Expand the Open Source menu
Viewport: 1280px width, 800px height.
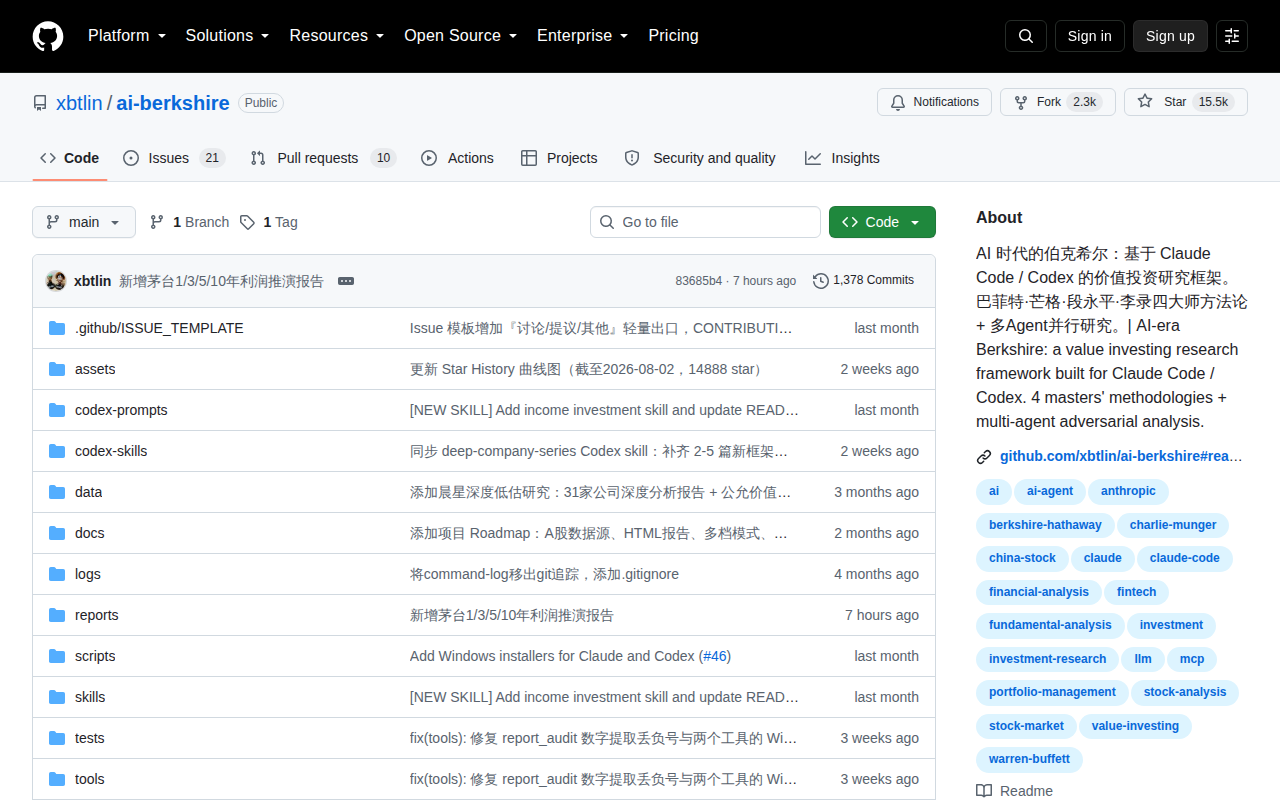(461, 36)
